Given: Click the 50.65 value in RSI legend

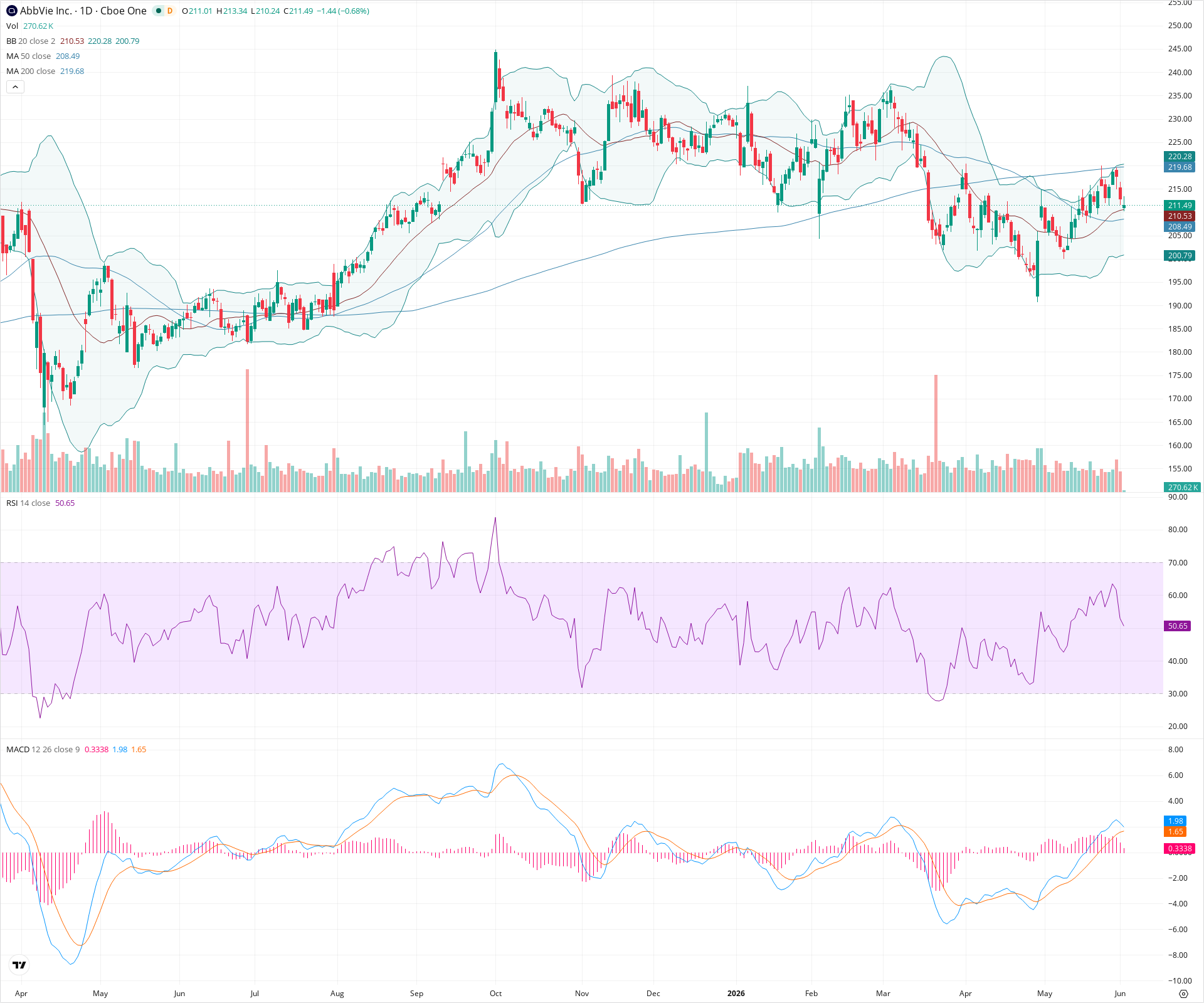Looking at the screenshot, I should [x=65, y=503].
